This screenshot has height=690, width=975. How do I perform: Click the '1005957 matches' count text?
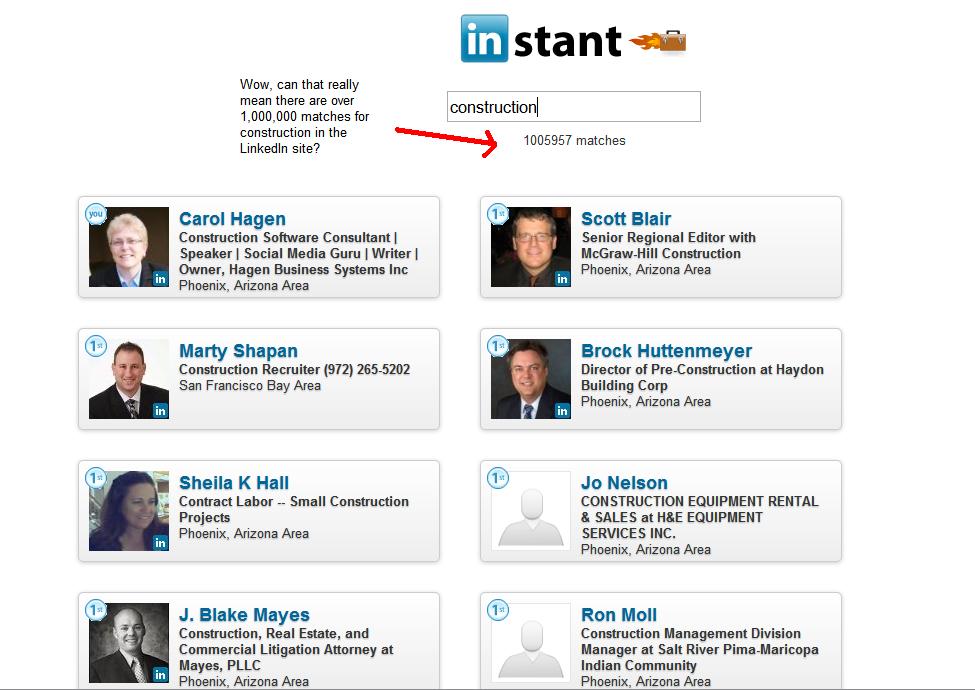click(575, 140)
